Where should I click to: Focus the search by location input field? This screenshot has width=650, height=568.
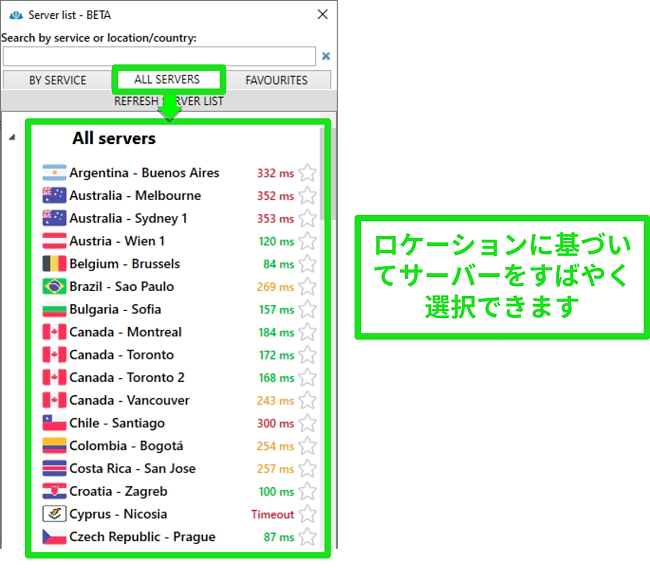tap(159, 57)
